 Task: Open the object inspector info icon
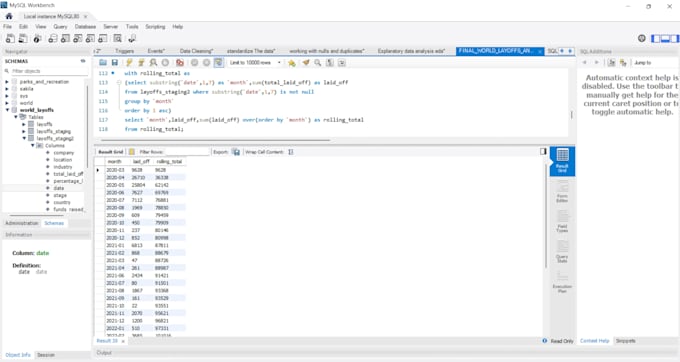click(x=37, y=39)
